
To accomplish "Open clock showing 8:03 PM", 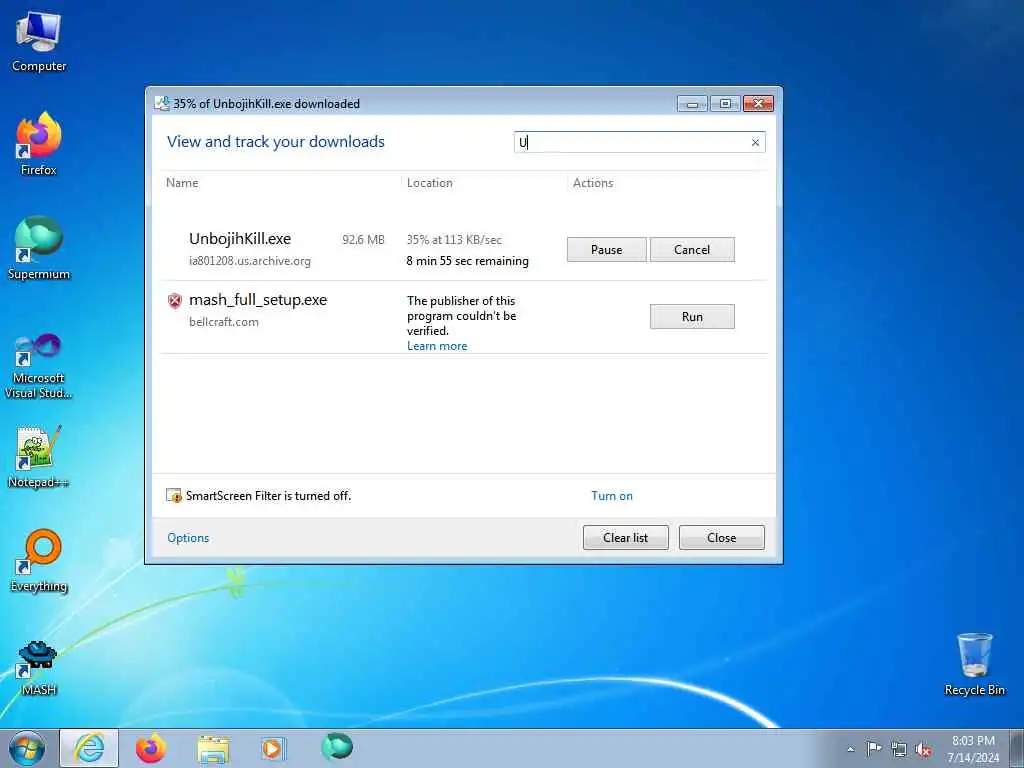I will tap(973, 749).
